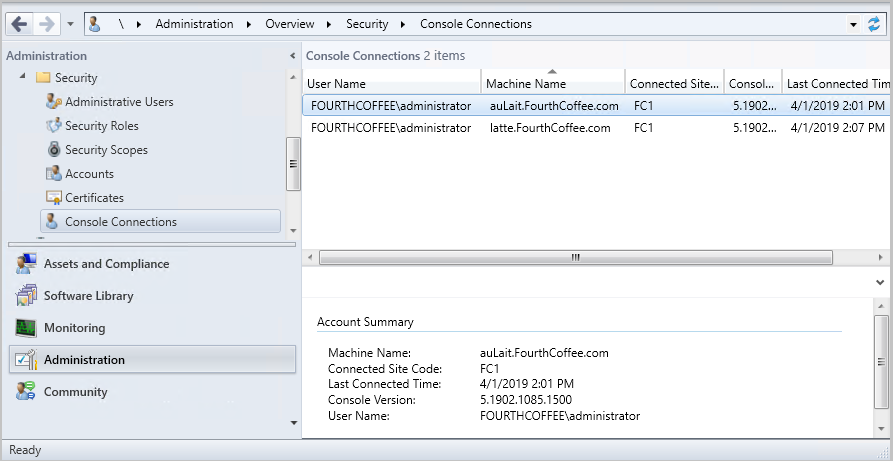Select Security in the breadcrumb path
This screenshot has height=461, width=893.
tap(367, 24)
